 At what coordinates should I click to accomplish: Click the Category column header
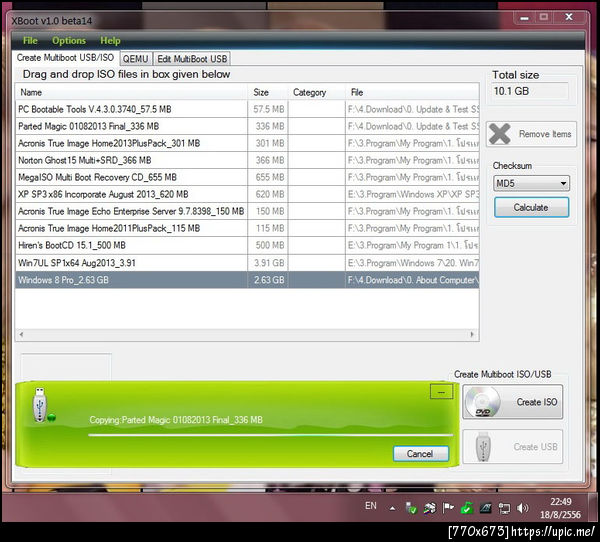pyautogui.click(x=317, y=92)
